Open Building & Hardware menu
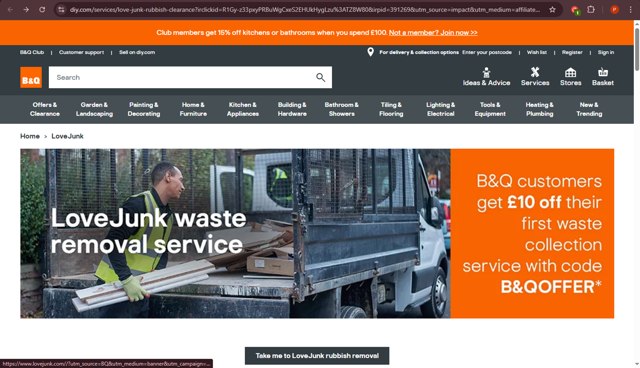Viewport: 640px width, 368px height. click(x=292, y=109)
